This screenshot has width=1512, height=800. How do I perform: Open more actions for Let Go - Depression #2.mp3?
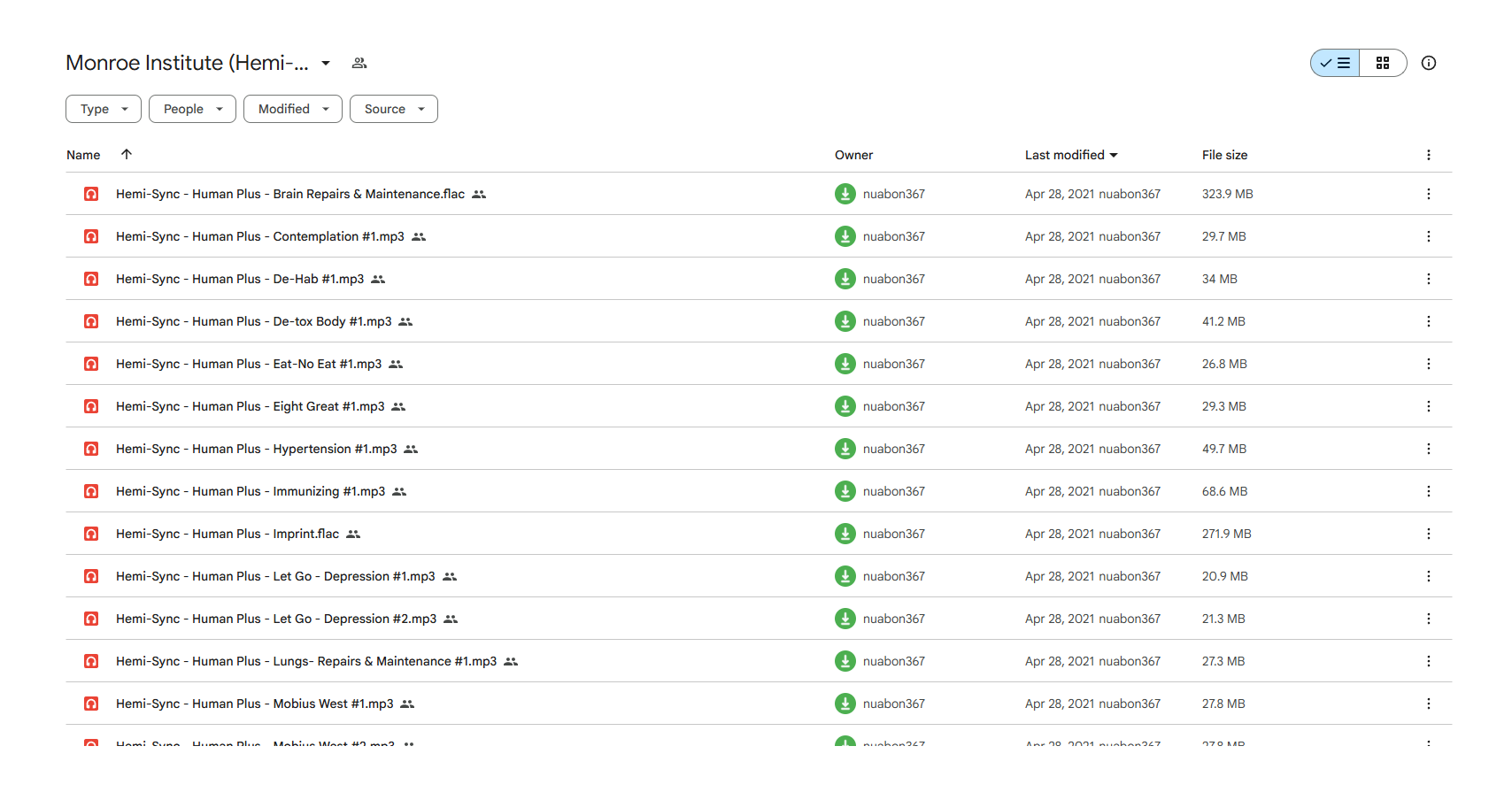pos(1428,619)
